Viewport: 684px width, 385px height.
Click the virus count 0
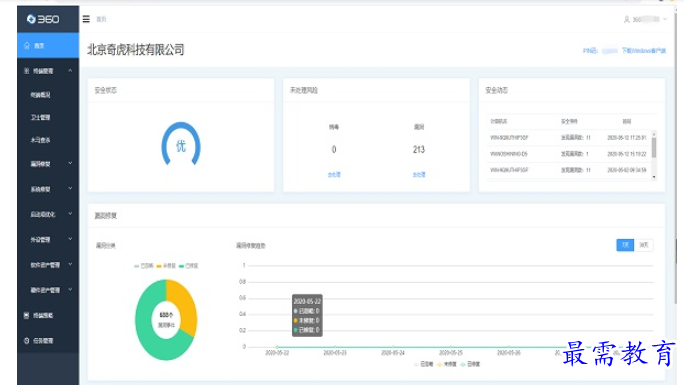(x=334, y=150)
